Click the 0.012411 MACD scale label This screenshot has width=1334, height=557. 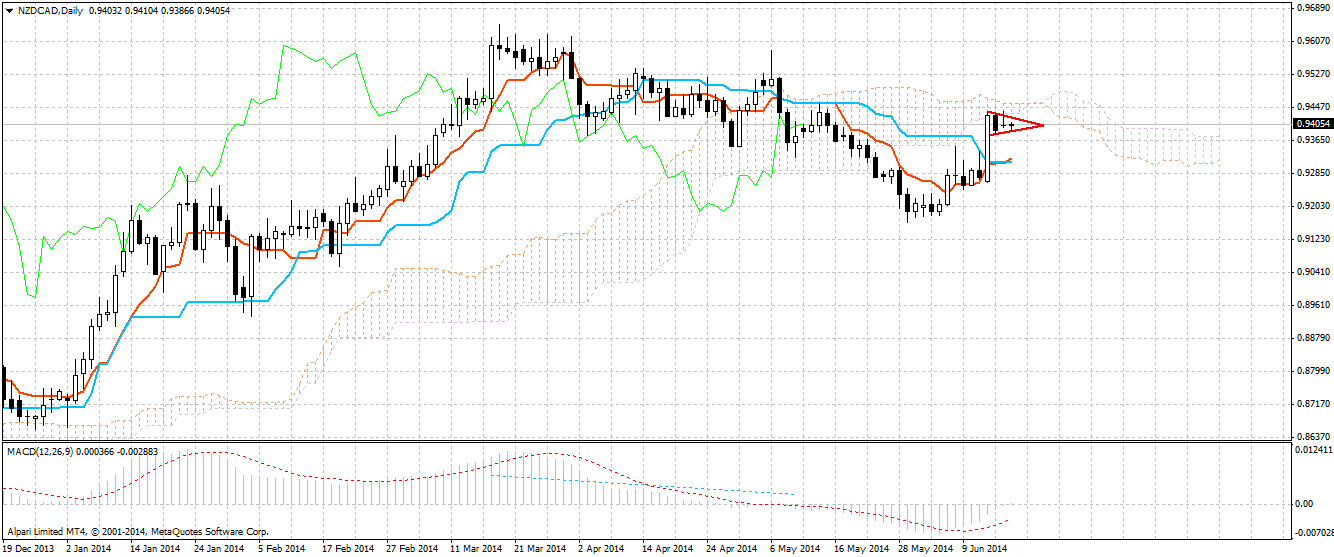[1313, 451]
